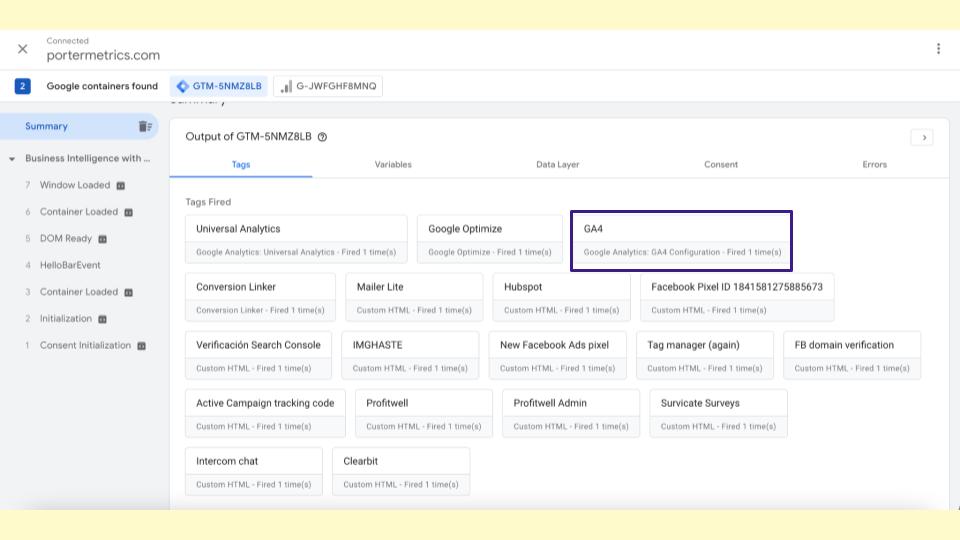Select event 7 Window Loaded

coord(75,185)
